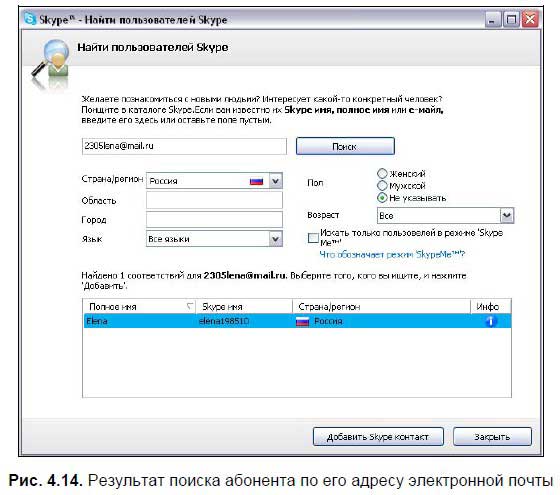Click the Skype logo in the title bar
Screen dimensions: 560x495
[x=30, y=19]
